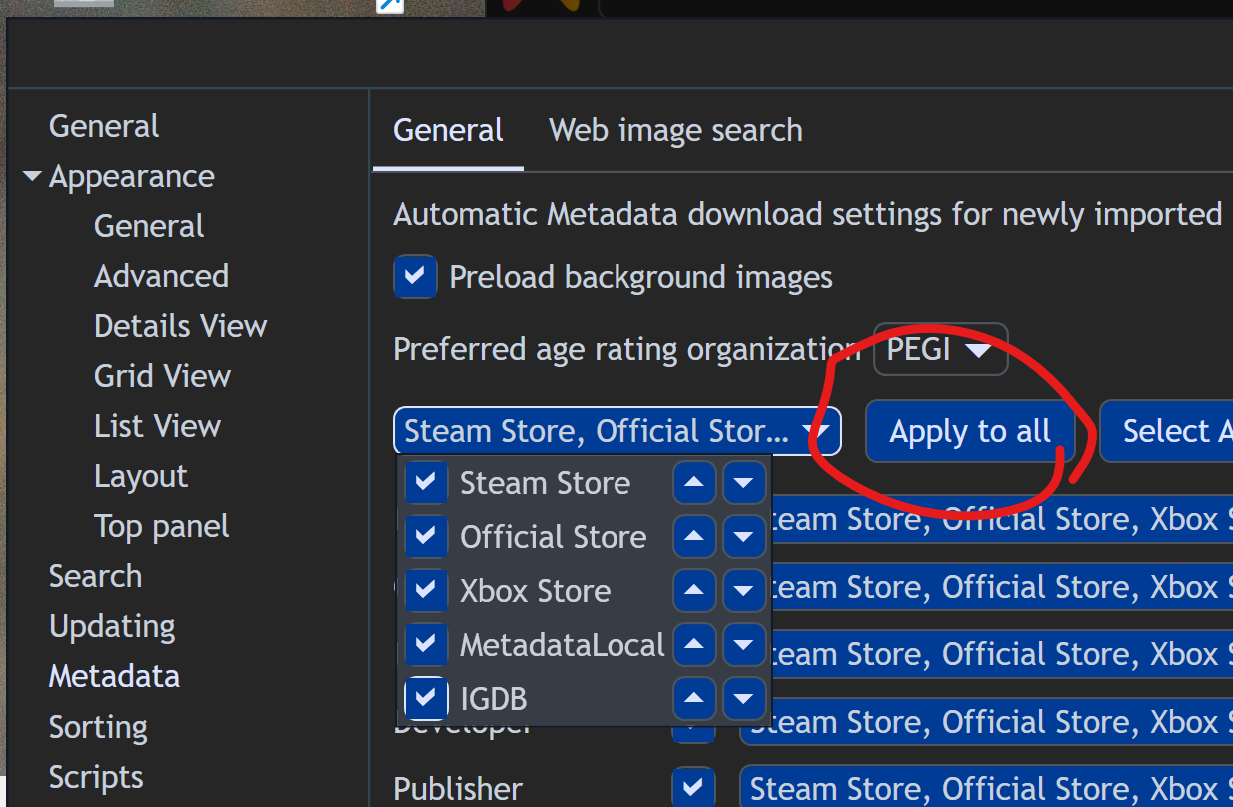1233x807 pixels.
Task: Open Details View settings
Action: (x=181, y=326)
